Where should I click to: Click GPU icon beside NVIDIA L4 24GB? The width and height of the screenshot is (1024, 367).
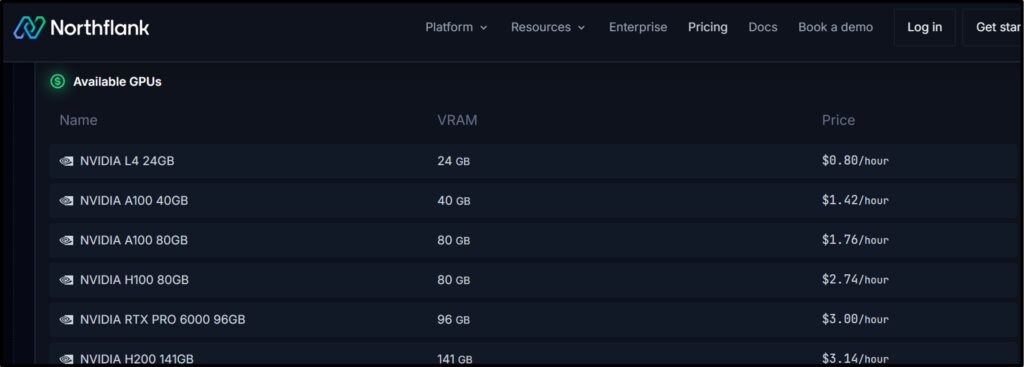[x=67, y=161]
